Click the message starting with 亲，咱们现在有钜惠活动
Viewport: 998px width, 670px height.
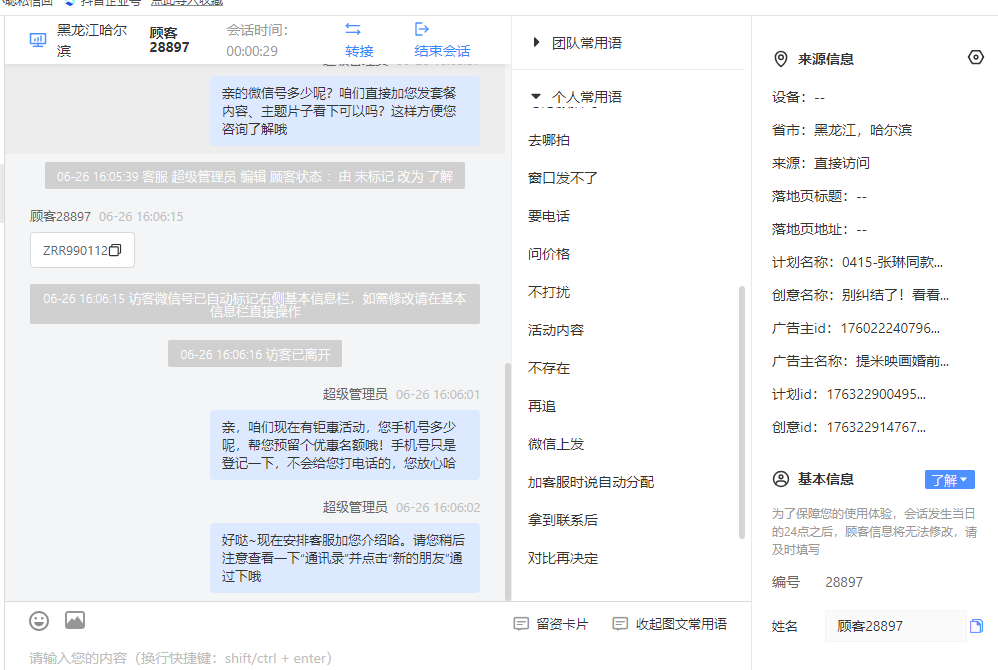[344, 445]
